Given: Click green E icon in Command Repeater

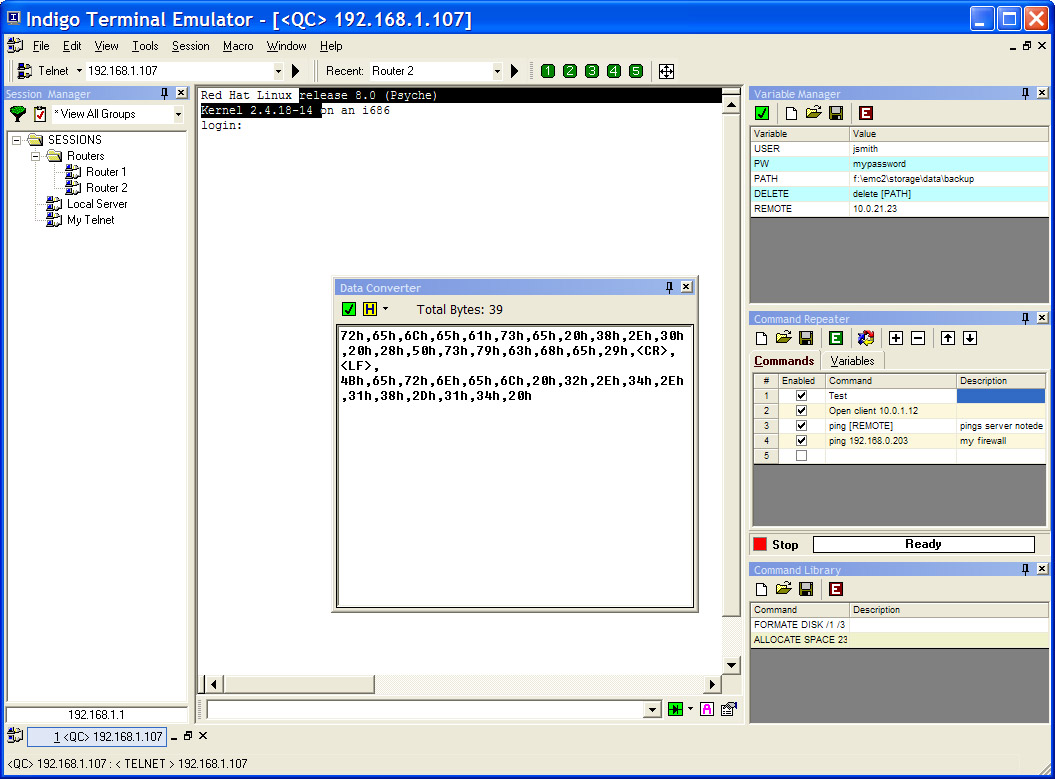Looking at the screenshot, I should [836, 338].
